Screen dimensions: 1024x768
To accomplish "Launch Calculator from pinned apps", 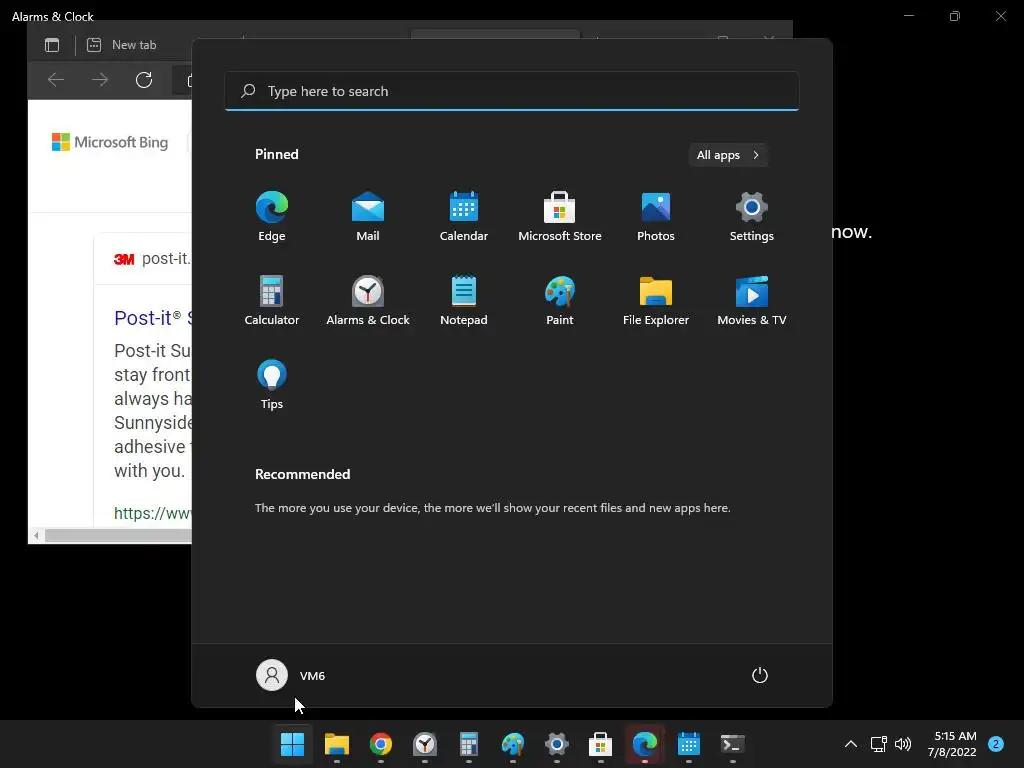I will point(272,300).
